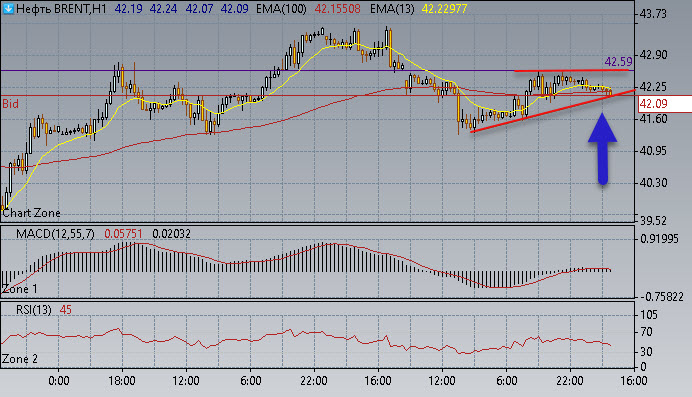Select the EMA(100) indicator label
Screen dimensions: 692x397
click(281, 9)
